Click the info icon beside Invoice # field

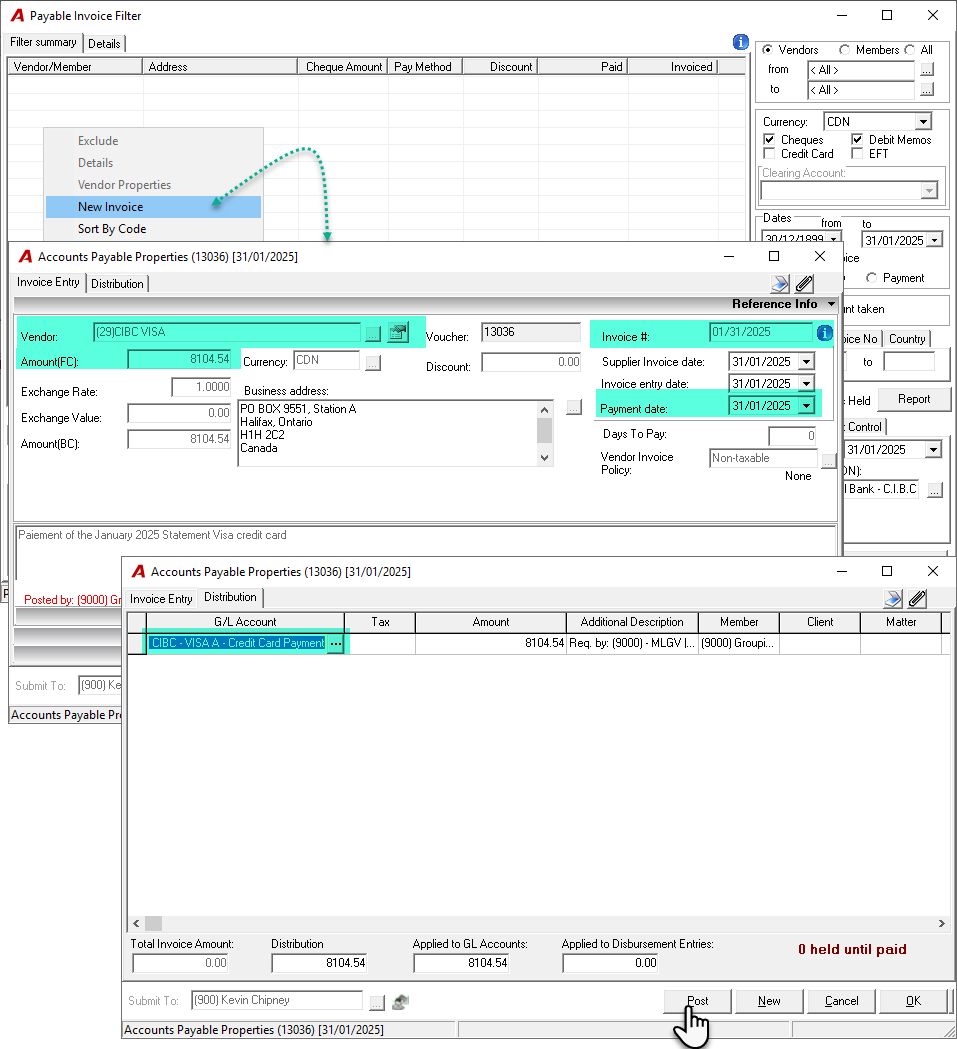tap(824, 332)
